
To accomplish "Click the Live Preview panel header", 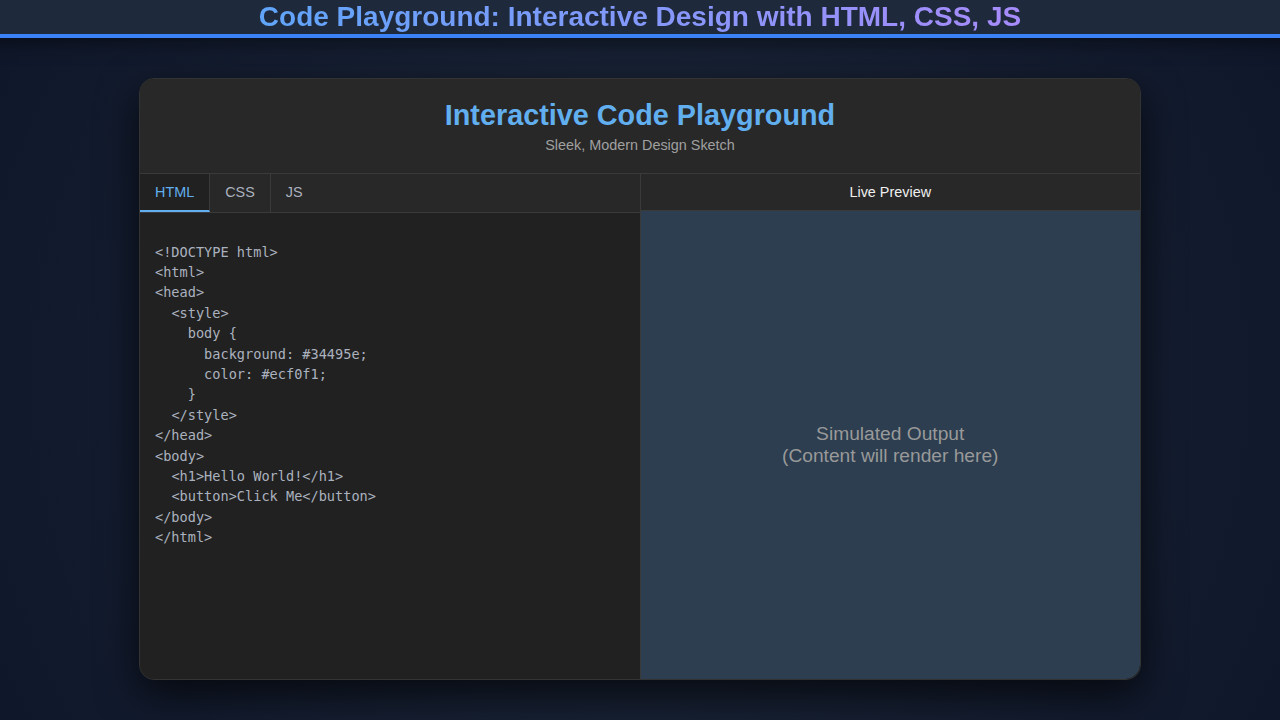I will pyautogui.click(x=890, y=192).
